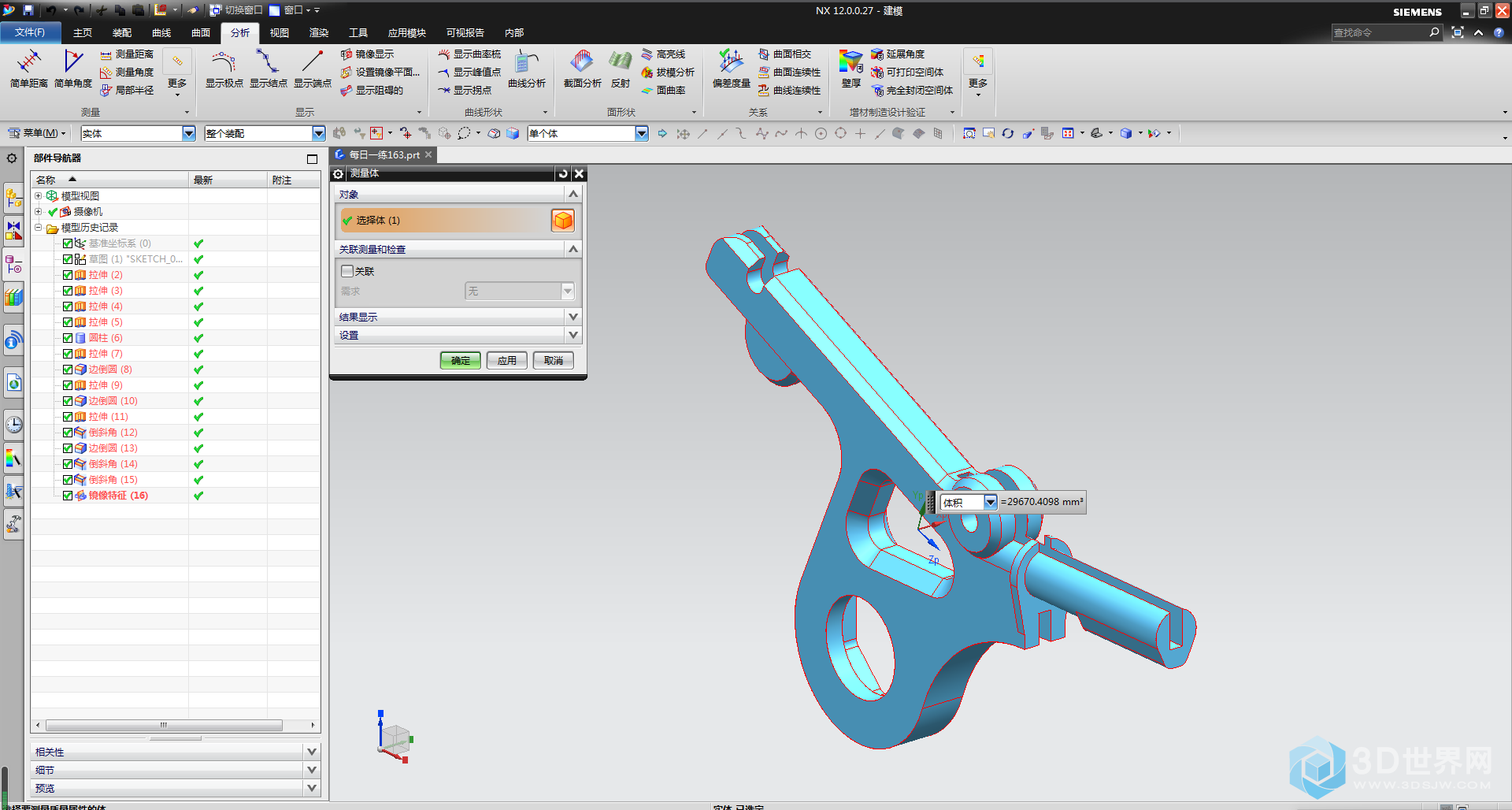
Task: Click the reset icon in 测量体 dialog title
Action: pos(563,174)
